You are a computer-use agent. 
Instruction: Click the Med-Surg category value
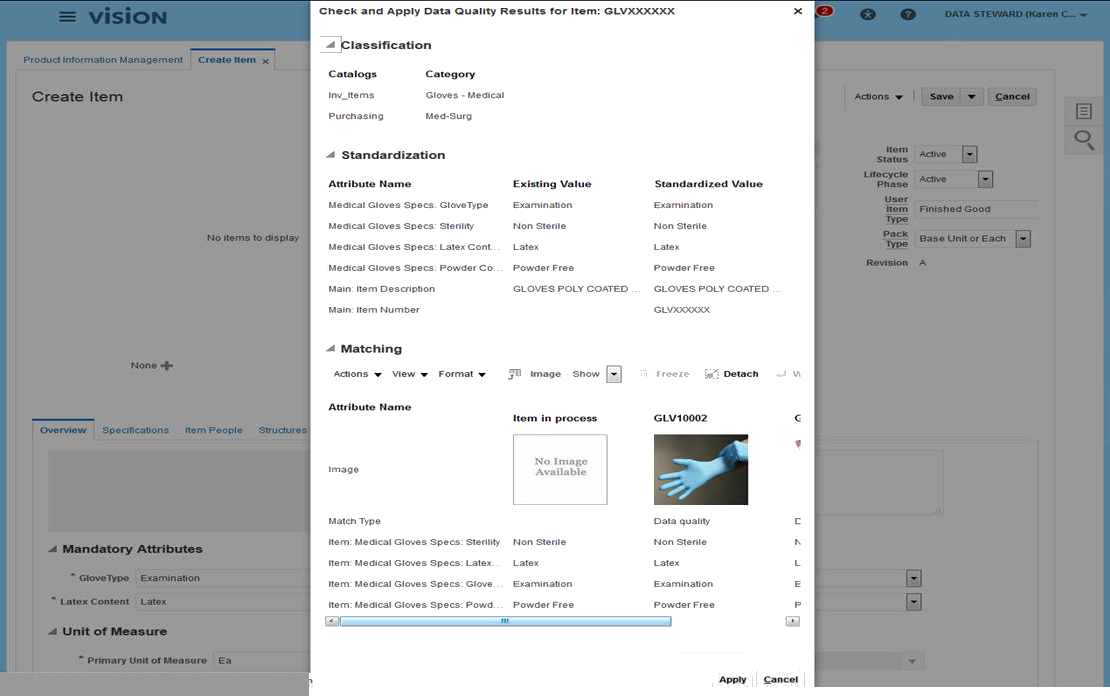(x=448, y=116)
